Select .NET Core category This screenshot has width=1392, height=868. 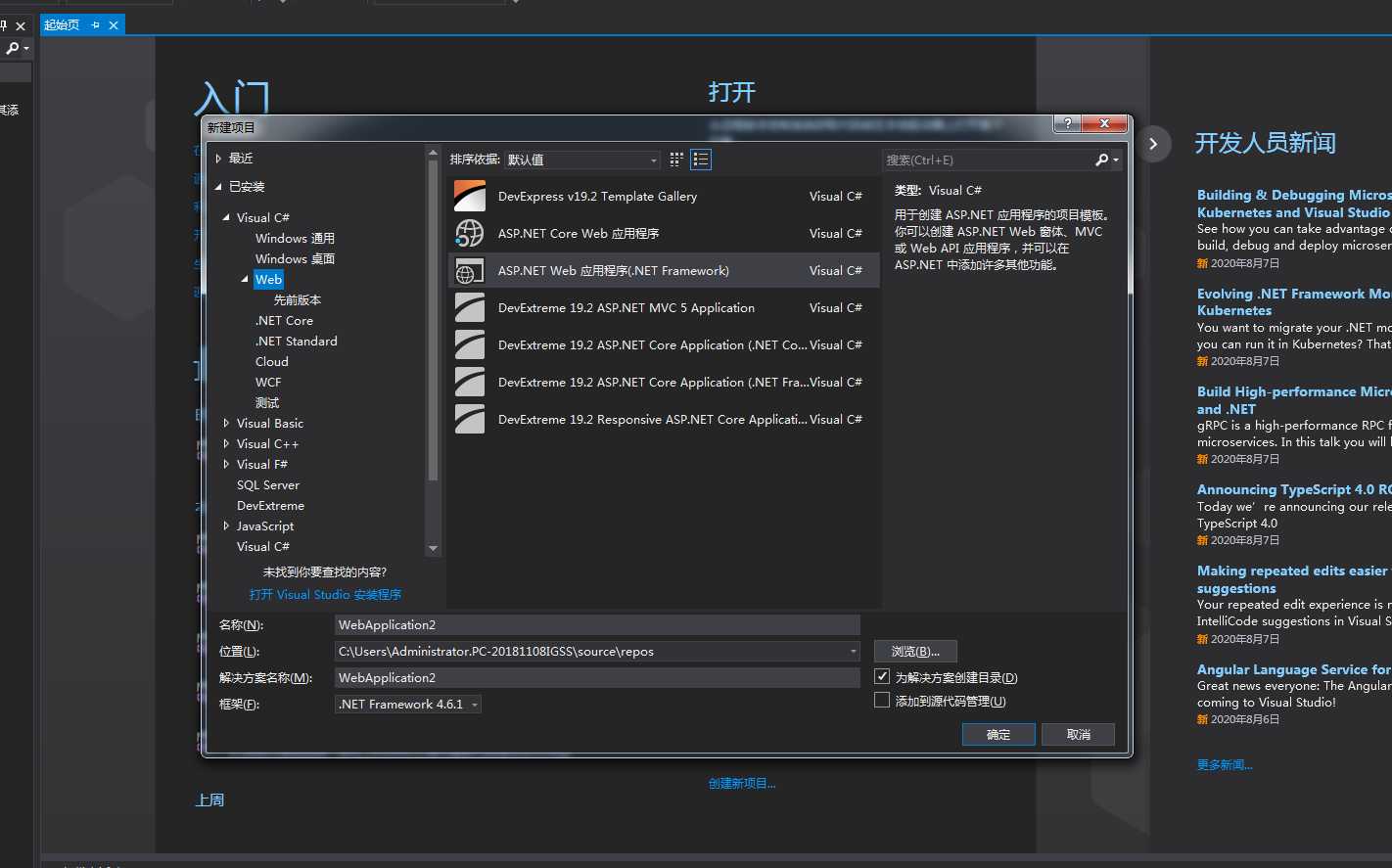[284, 320]
